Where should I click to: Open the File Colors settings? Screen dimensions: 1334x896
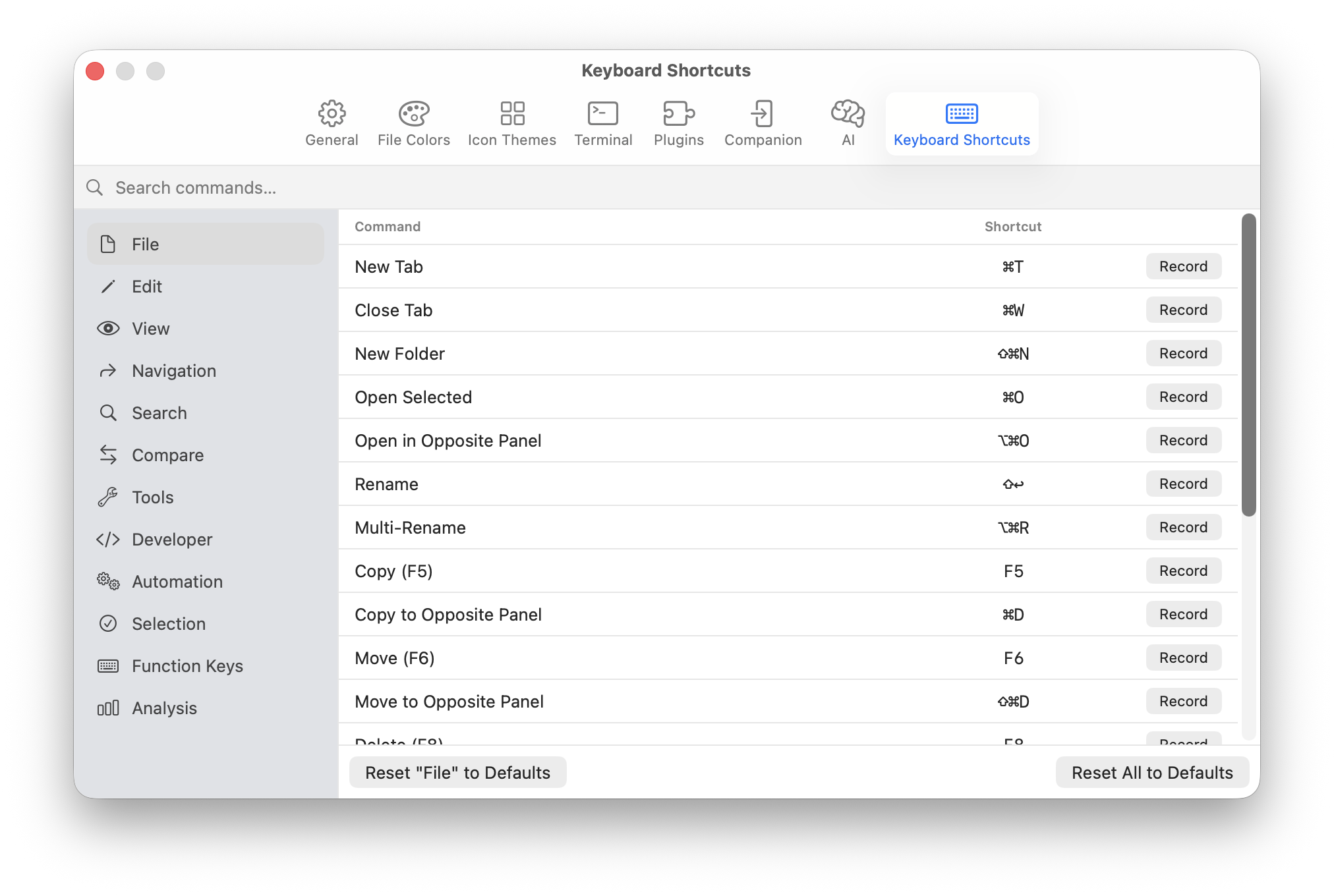(413, 122)
